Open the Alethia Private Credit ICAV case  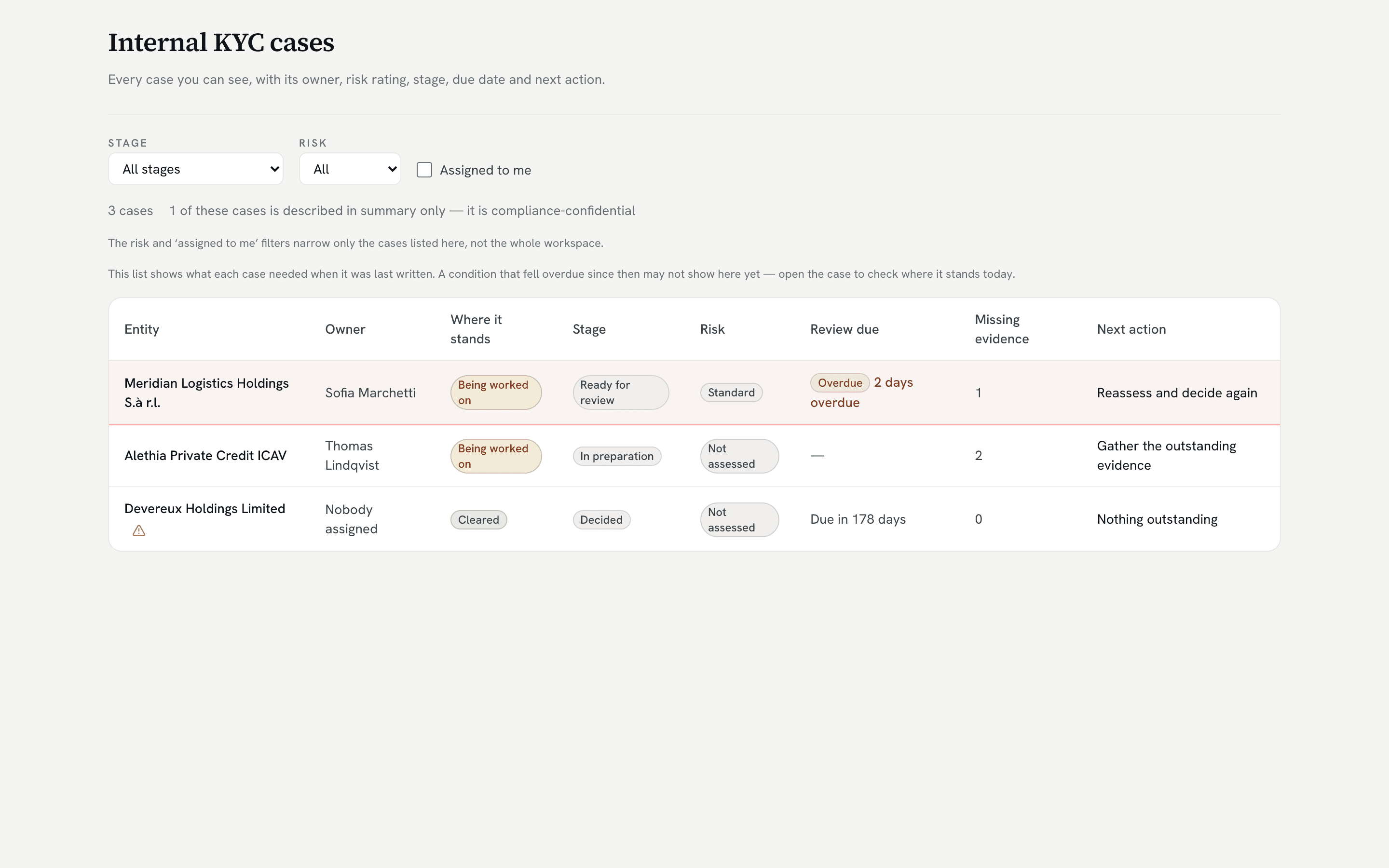(205, 455)
